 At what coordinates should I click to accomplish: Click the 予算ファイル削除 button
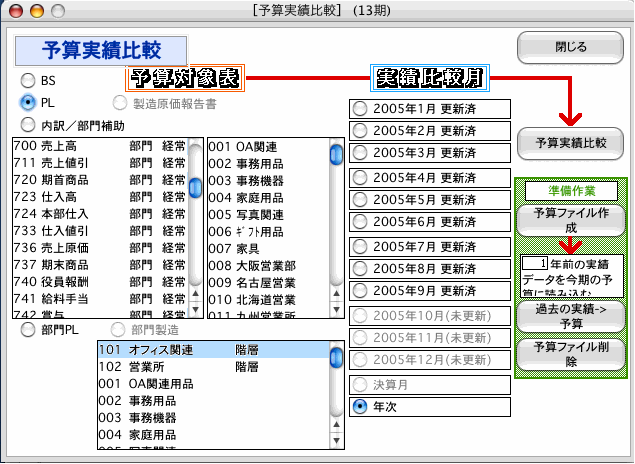pyautogui.click(x=570, y=354)
